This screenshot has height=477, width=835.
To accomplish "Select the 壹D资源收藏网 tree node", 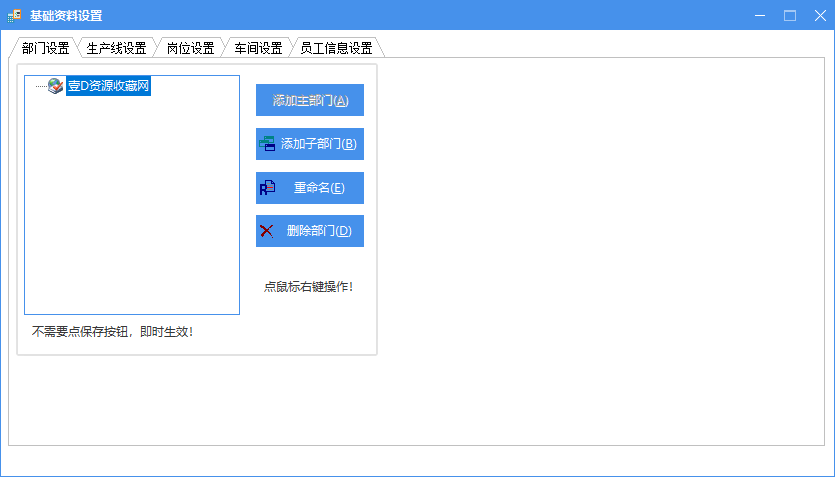I will tap(108, 86).
